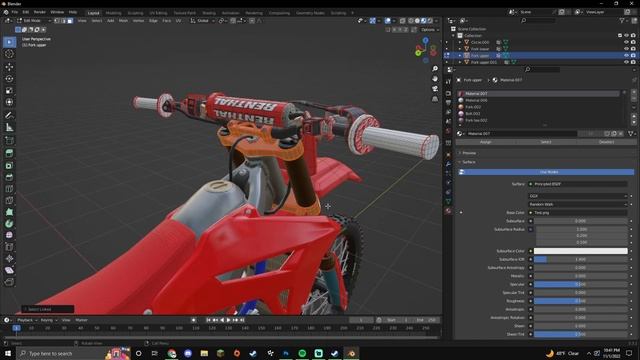Screen dimensions: 640x360
Task: Click the material Select button
Action: click(x=546, y=142)
